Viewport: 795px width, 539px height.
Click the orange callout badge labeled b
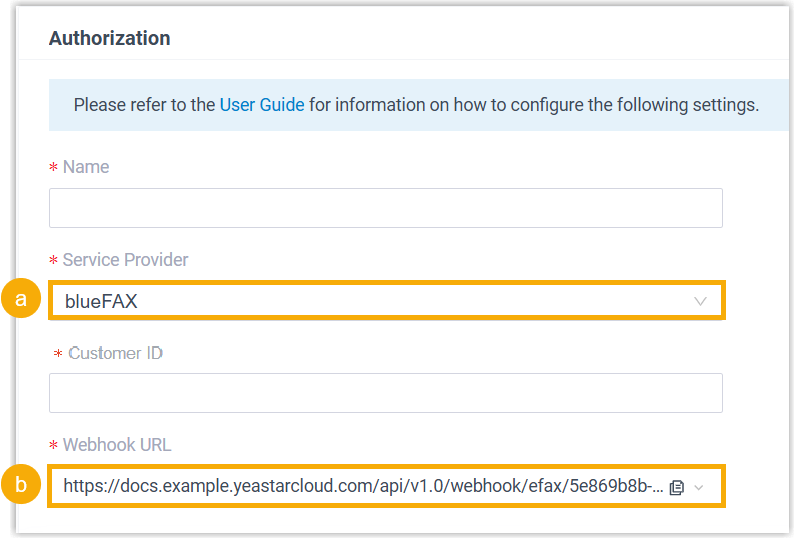21,486
